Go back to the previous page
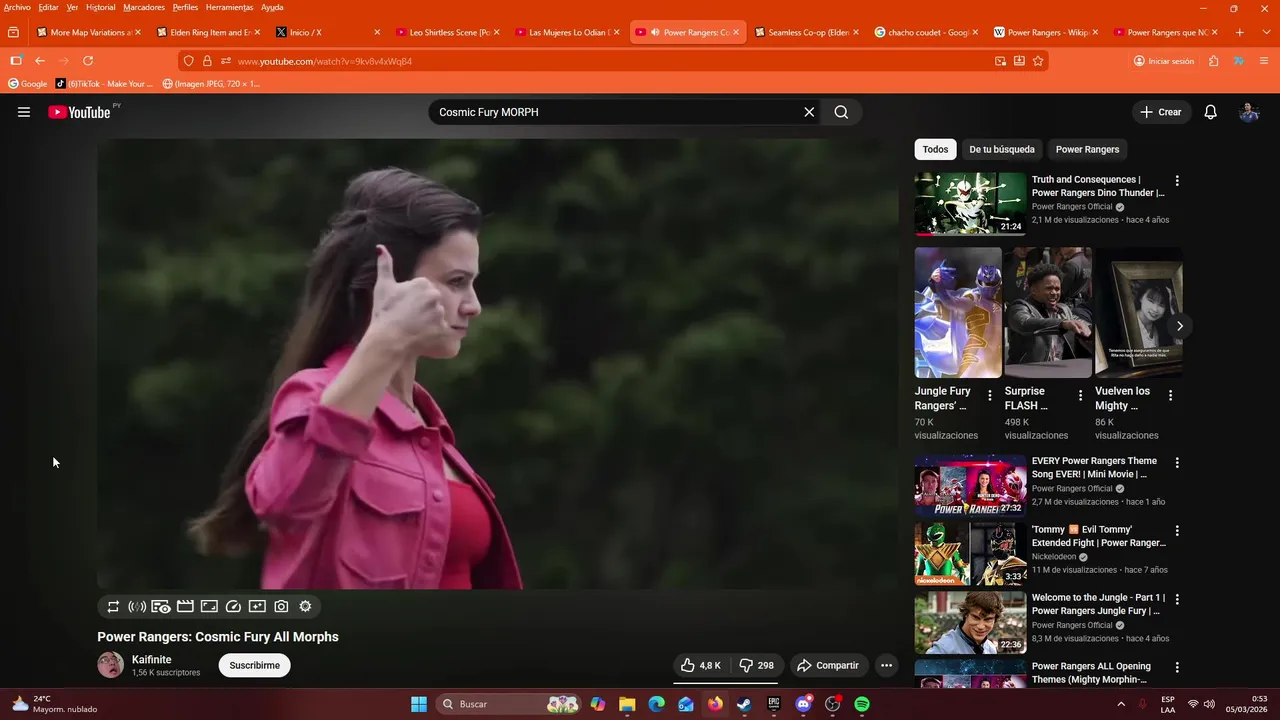 click(40, 61)
